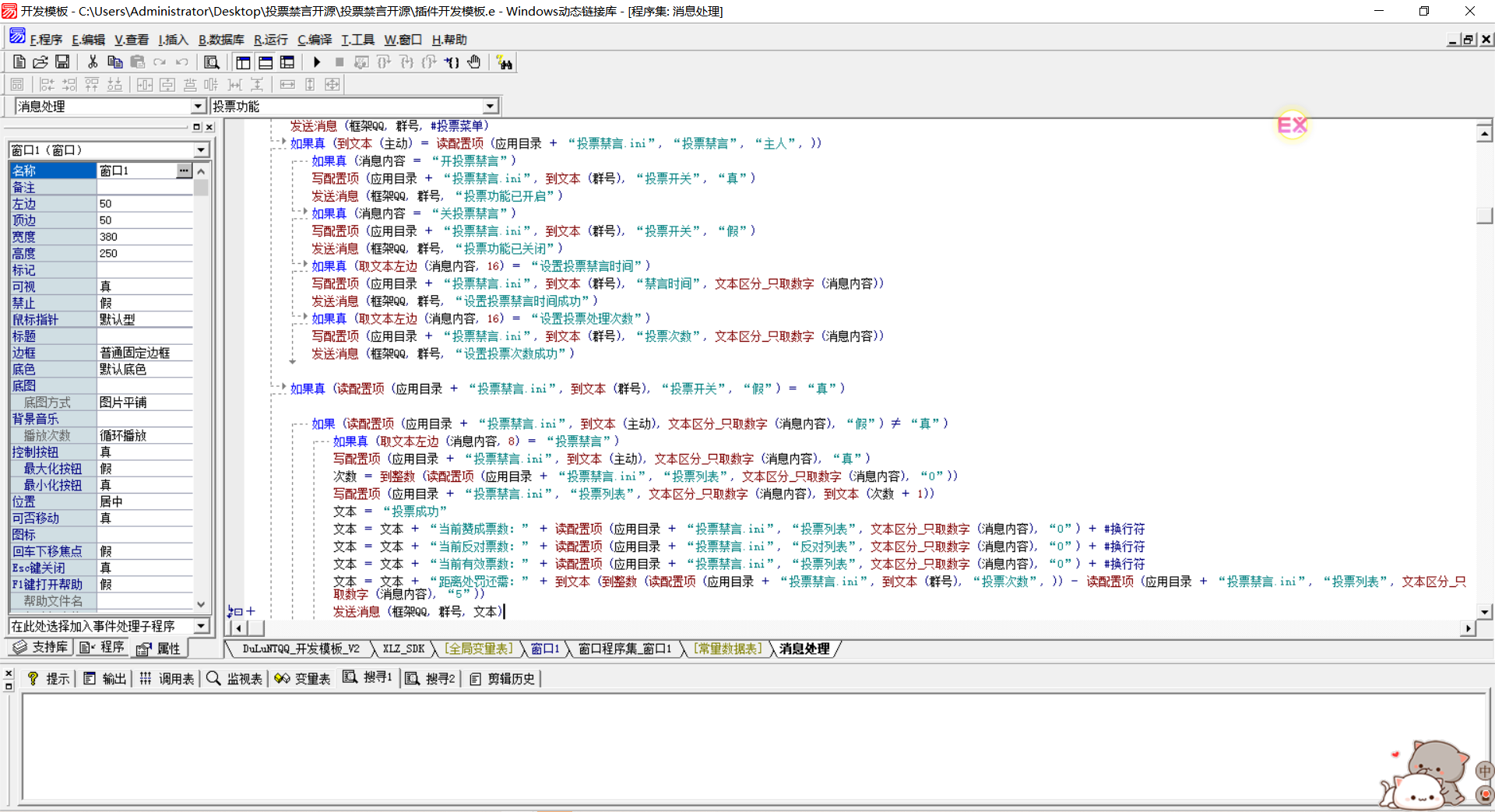Switch to the XLZ_SDK tab
This screenshot has height=812, width=1495.
tap(403, 649)
